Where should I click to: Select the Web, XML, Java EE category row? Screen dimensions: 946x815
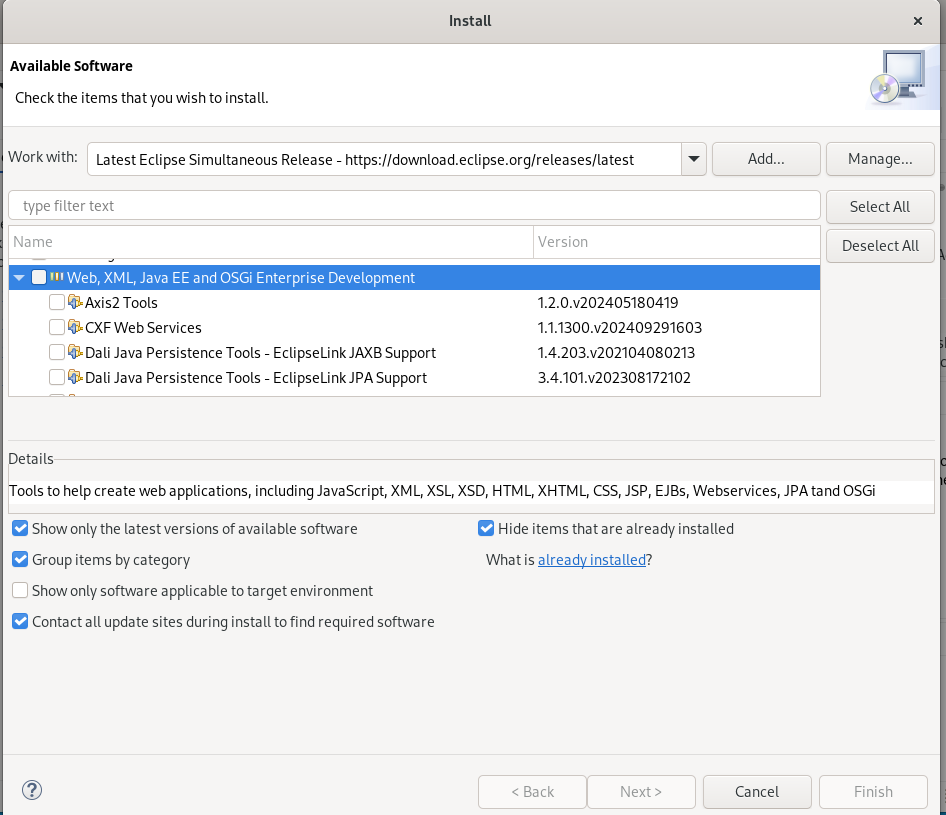(414, 277)
